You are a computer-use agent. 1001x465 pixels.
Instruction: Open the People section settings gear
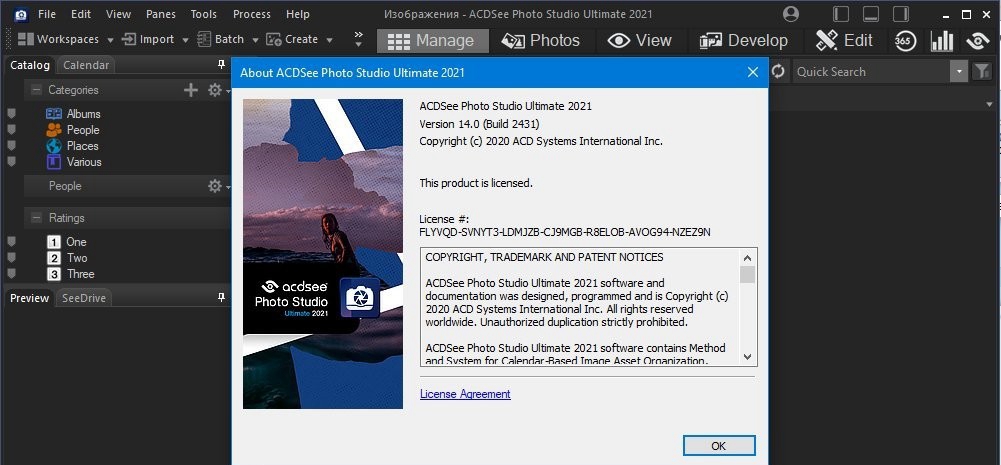pos(215,186)
